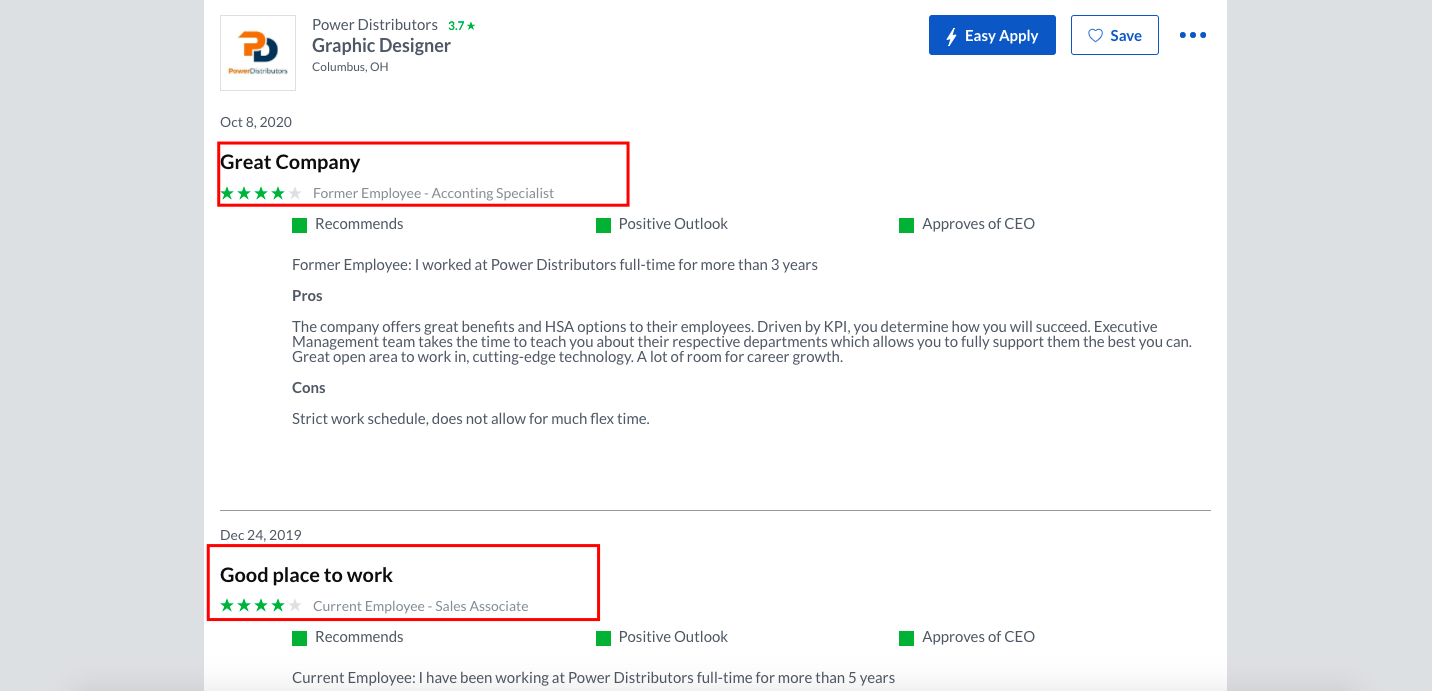
Task: Click star rating under Good place to work
Action: point(261,606)
